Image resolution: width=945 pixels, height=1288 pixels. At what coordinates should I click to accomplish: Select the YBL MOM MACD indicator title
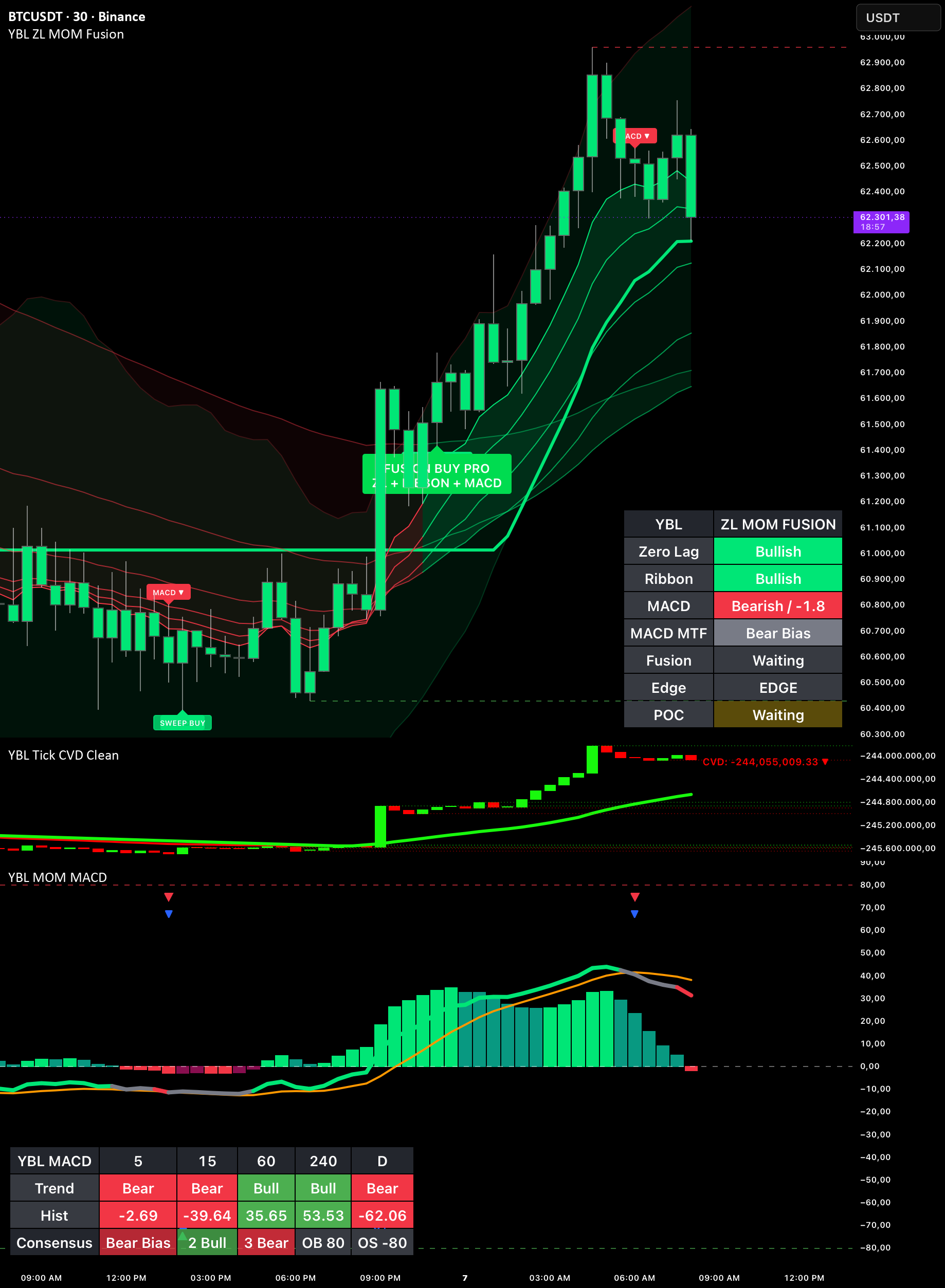(57, 877)
